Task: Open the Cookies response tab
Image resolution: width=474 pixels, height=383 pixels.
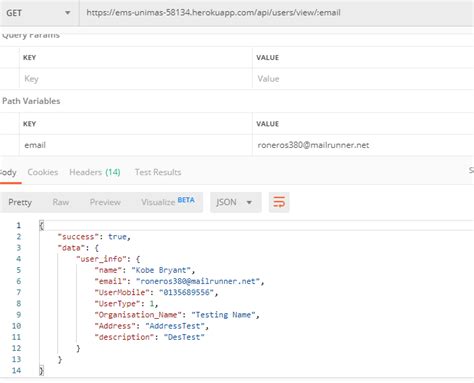Action: (43, 172)
